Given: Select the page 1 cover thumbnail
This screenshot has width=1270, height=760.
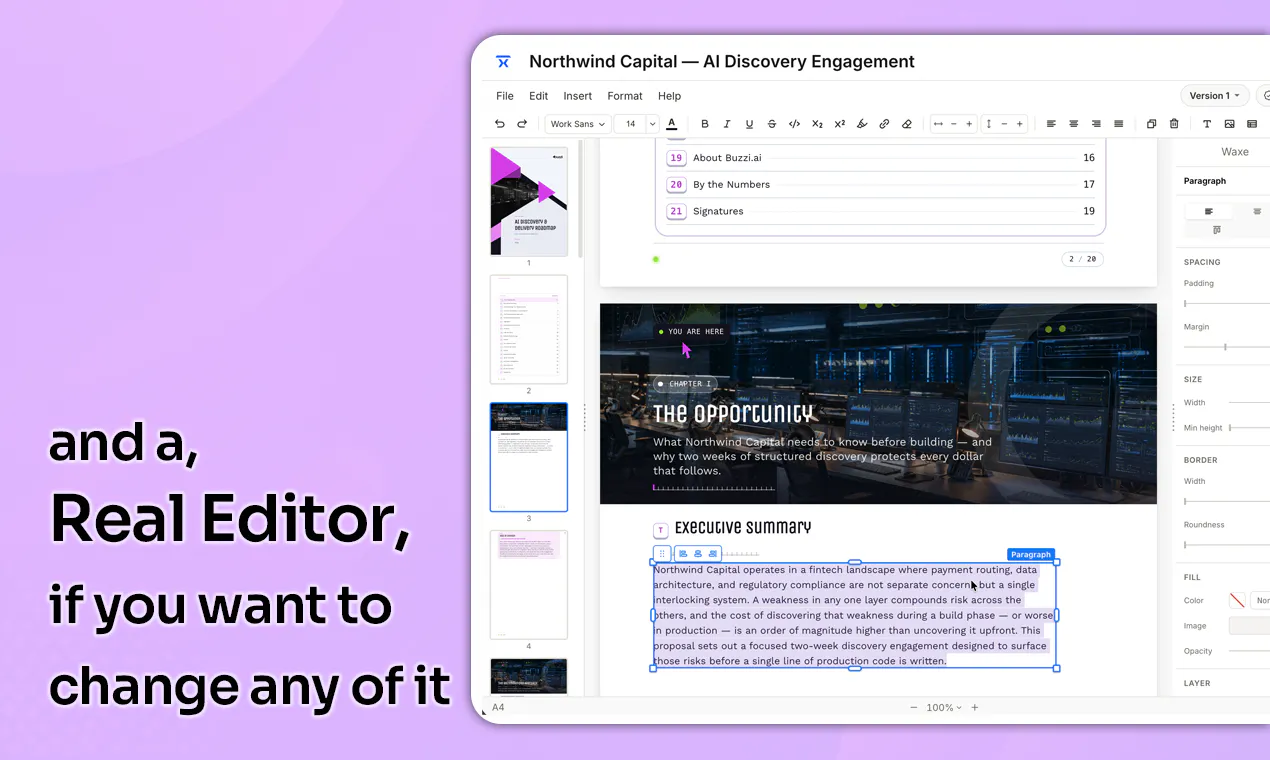Looking at the screenshot, I should tap(529, 201).
